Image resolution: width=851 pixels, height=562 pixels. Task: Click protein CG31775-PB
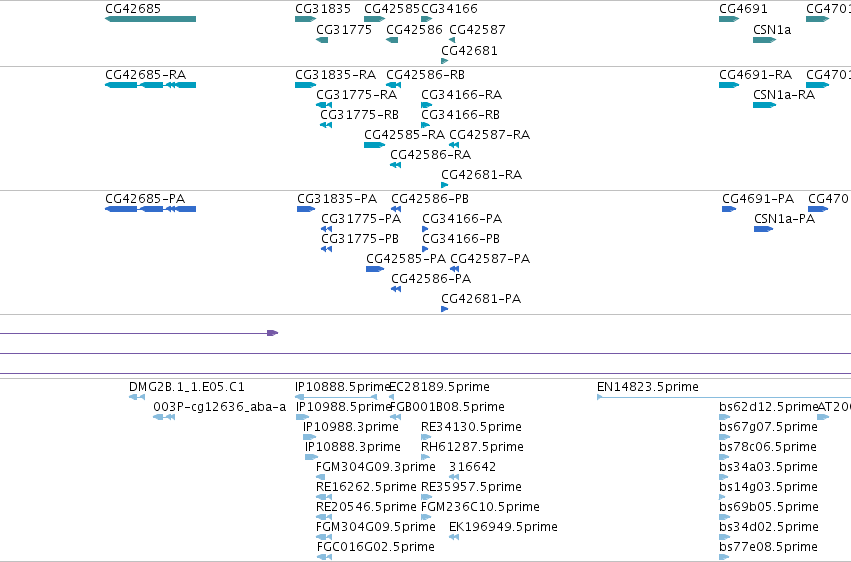click(x=326, y=249)
